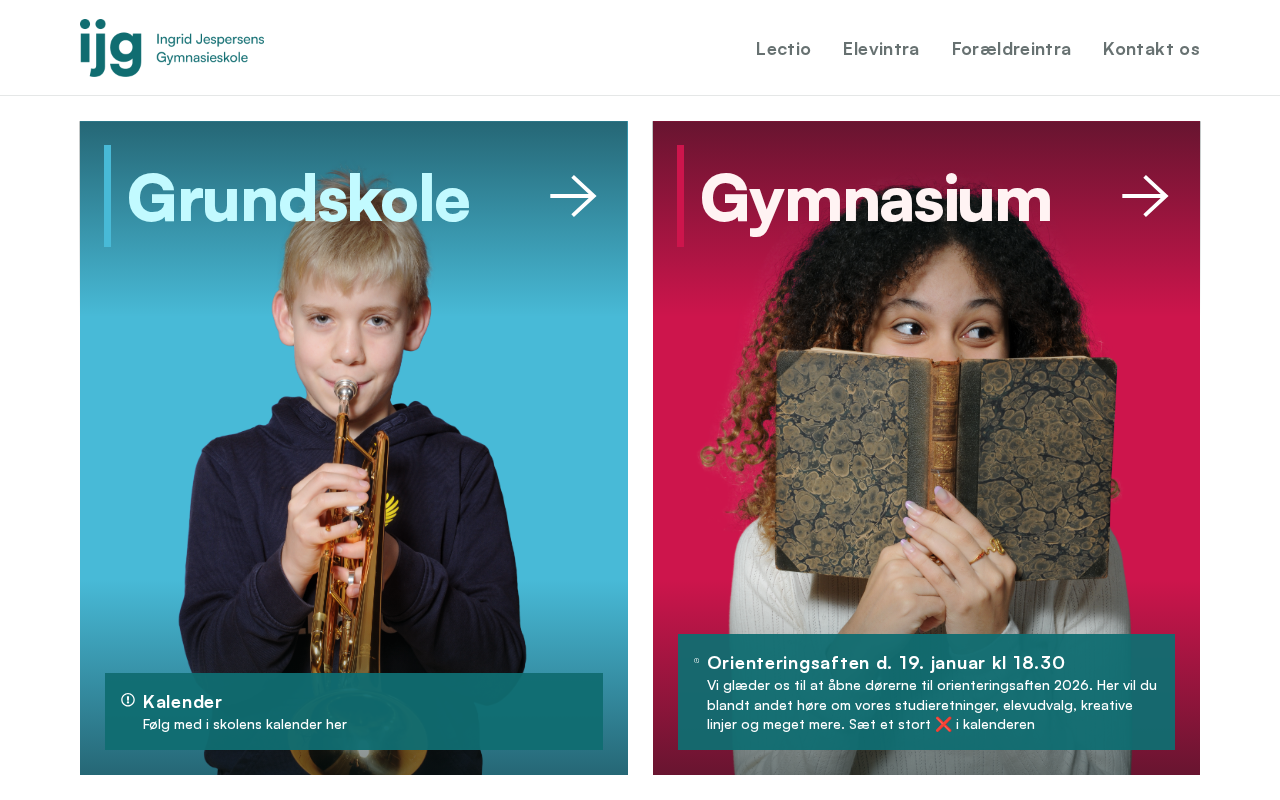Viewport: 1280px width, 800px height.
Task: Click the cyan accent bar beside Grundskole
Action: point(108,196)
